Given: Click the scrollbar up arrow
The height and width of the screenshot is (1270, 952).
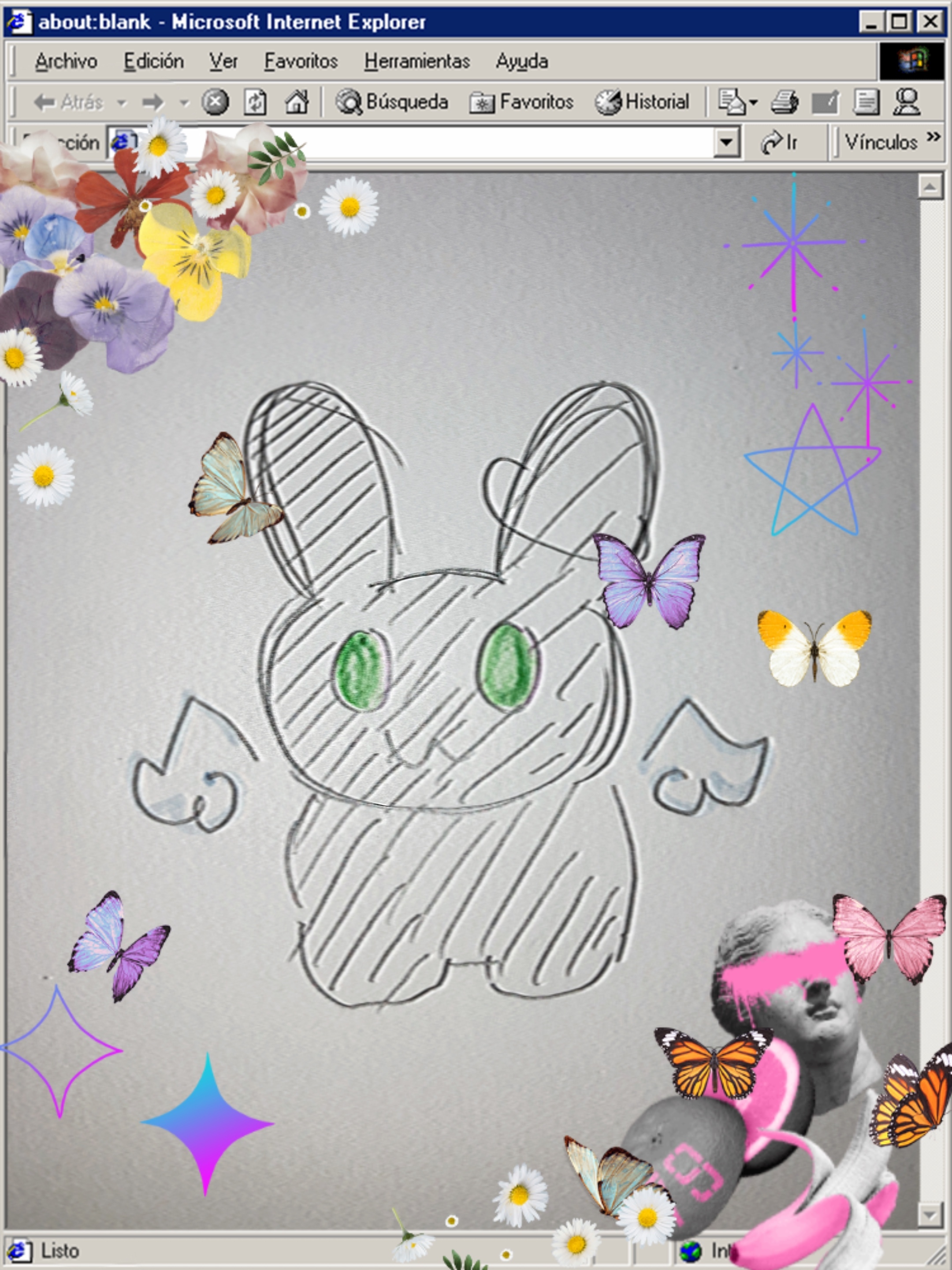Looking at the screenshot, I should pyautogui.click(x=930, y=187).
